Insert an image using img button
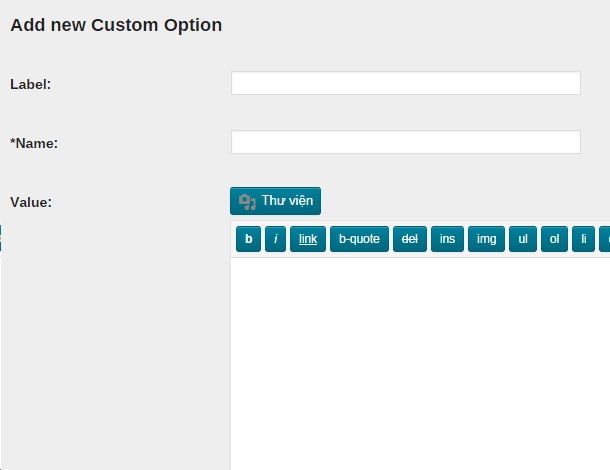This screenshot has width=610, height=470. [x=486, y=239]
